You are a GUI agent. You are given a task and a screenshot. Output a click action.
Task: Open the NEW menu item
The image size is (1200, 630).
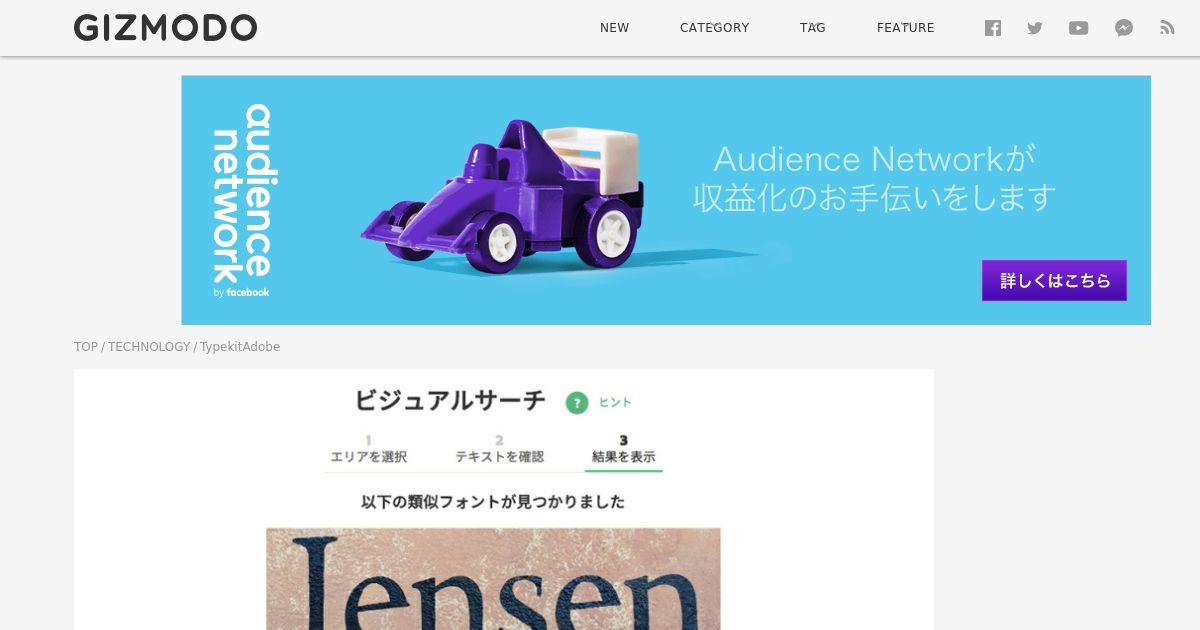[x=614, y=28]
